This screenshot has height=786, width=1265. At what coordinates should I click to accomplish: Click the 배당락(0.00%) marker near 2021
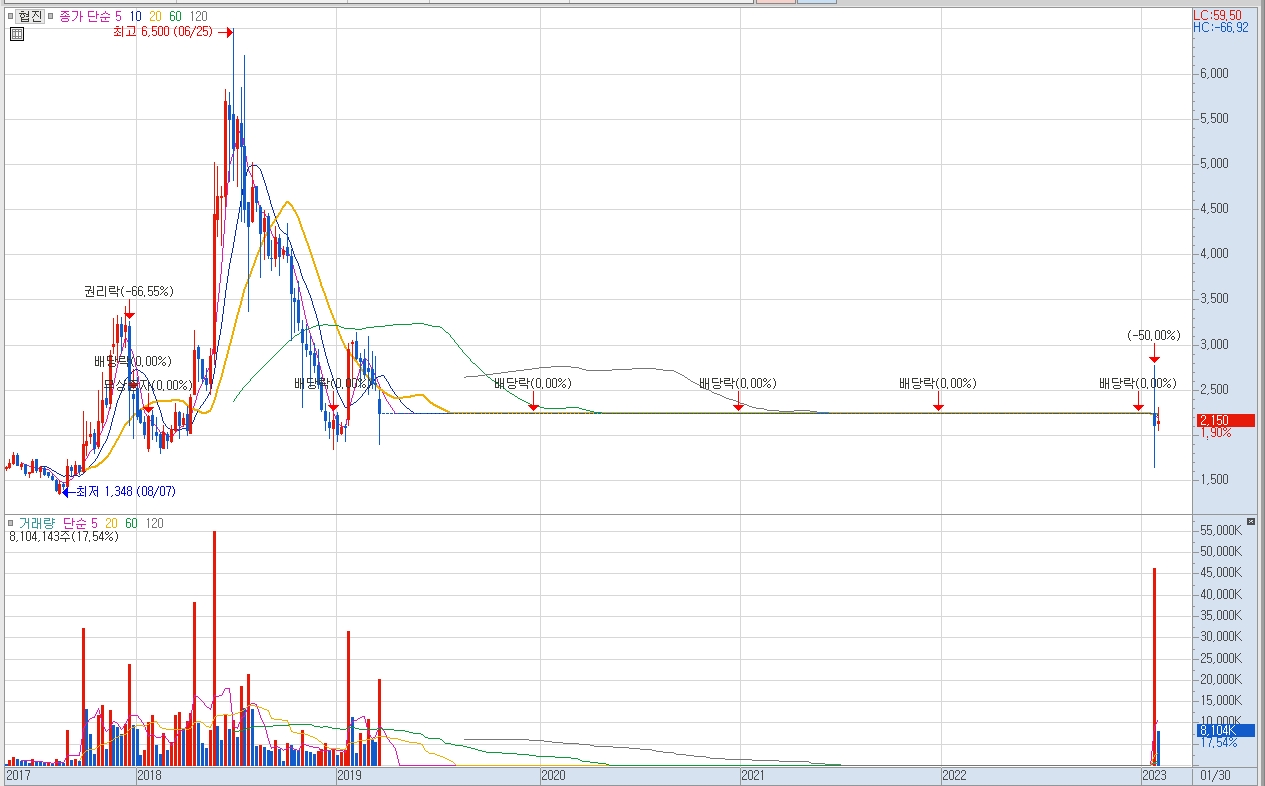(738, 383)
